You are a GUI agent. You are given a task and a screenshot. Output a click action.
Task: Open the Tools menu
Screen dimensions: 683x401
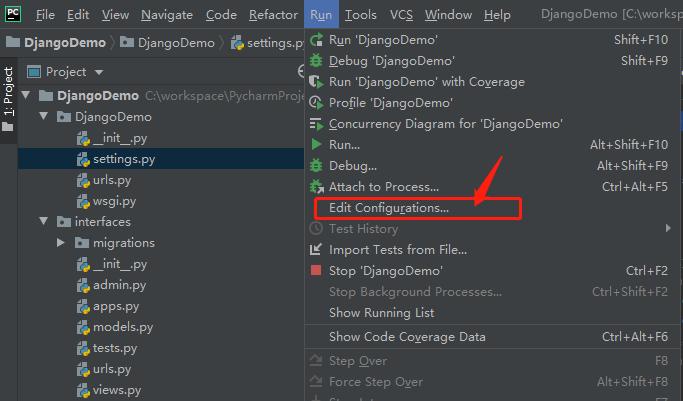coord(361,15)
